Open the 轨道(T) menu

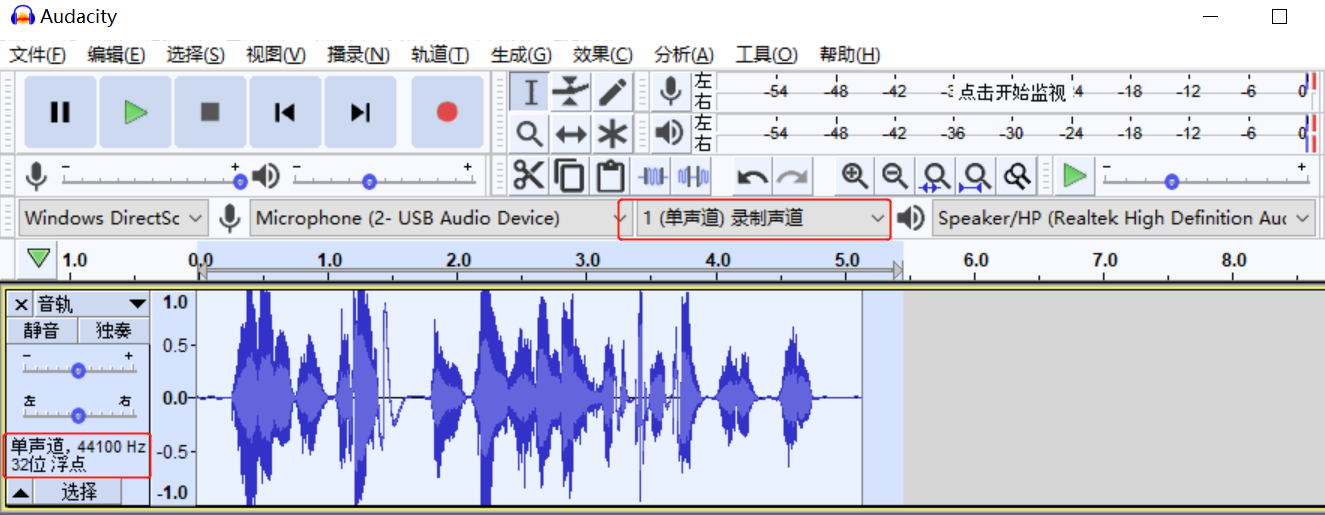coord(440,54)
